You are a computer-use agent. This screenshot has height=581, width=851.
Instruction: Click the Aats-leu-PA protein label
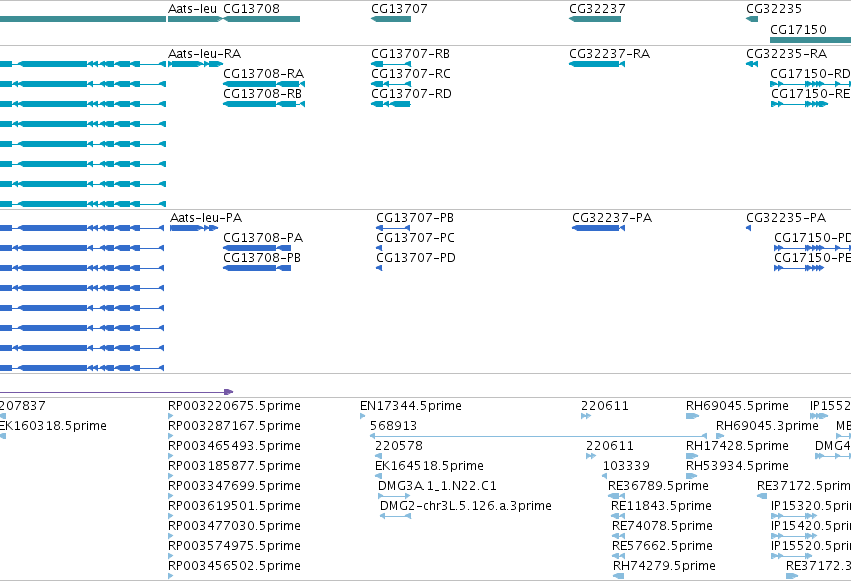pyautogui.click(x=206, y=218)
